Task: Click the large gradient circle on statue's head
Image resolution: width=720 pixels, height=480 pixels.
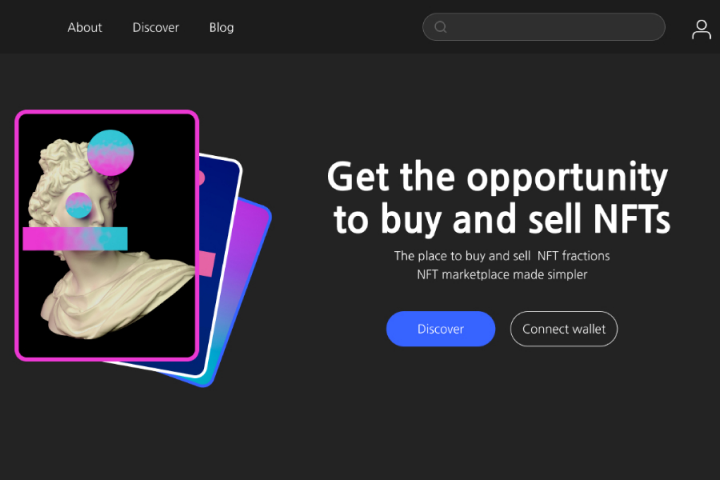Action: point(110,152)
